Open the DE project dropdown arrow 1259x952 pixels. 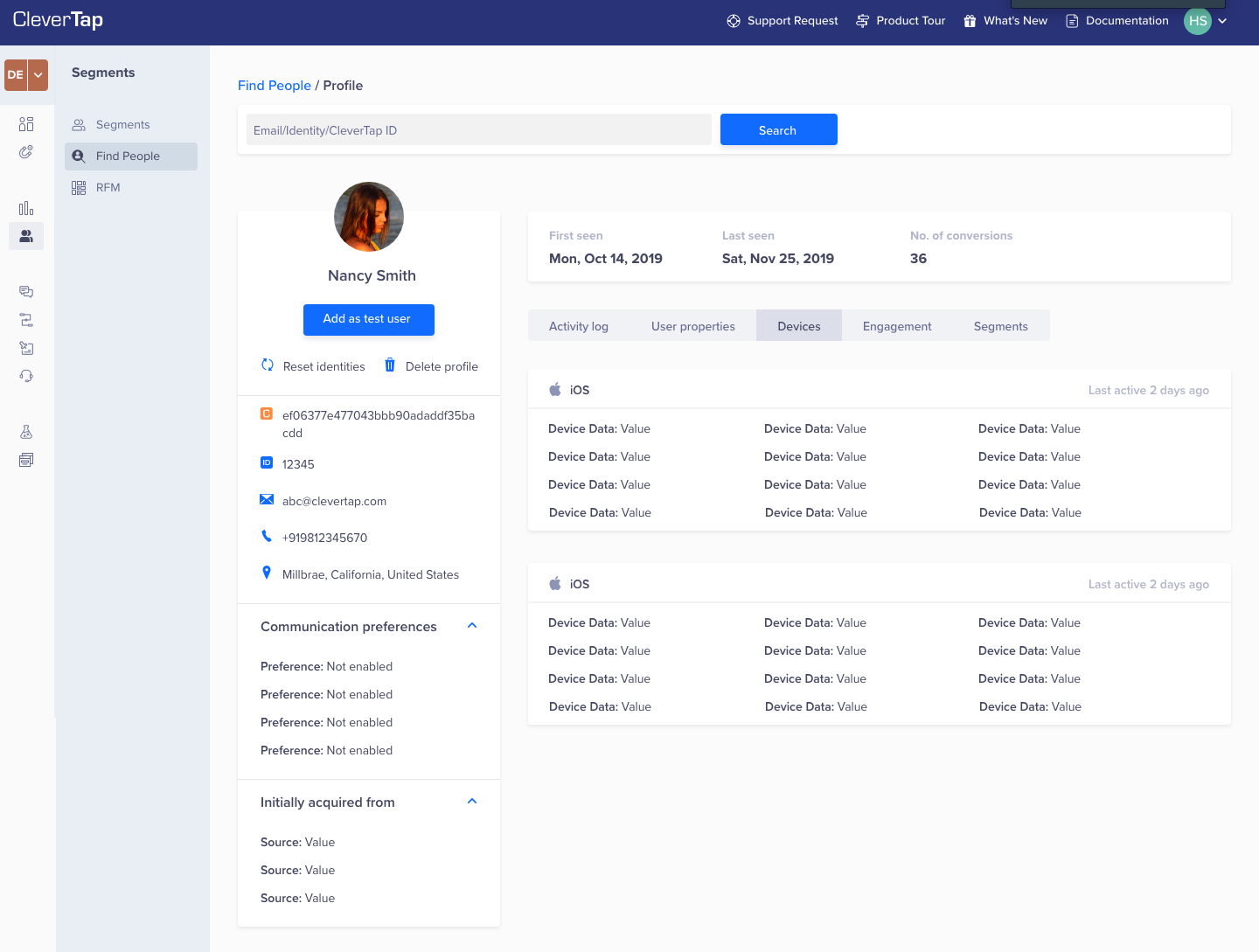click(38, 75)
